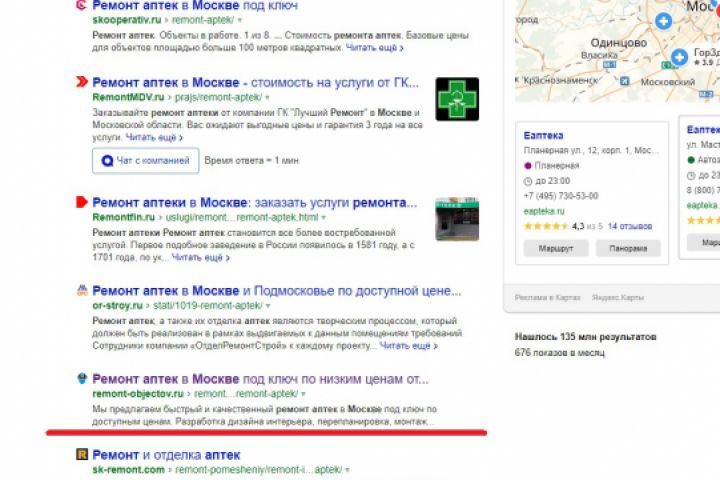Open dropdown arrow beside RemontMDV.ru prajs URL
Viewport: 720px width, 480px height.
click(x=267, y=97)
